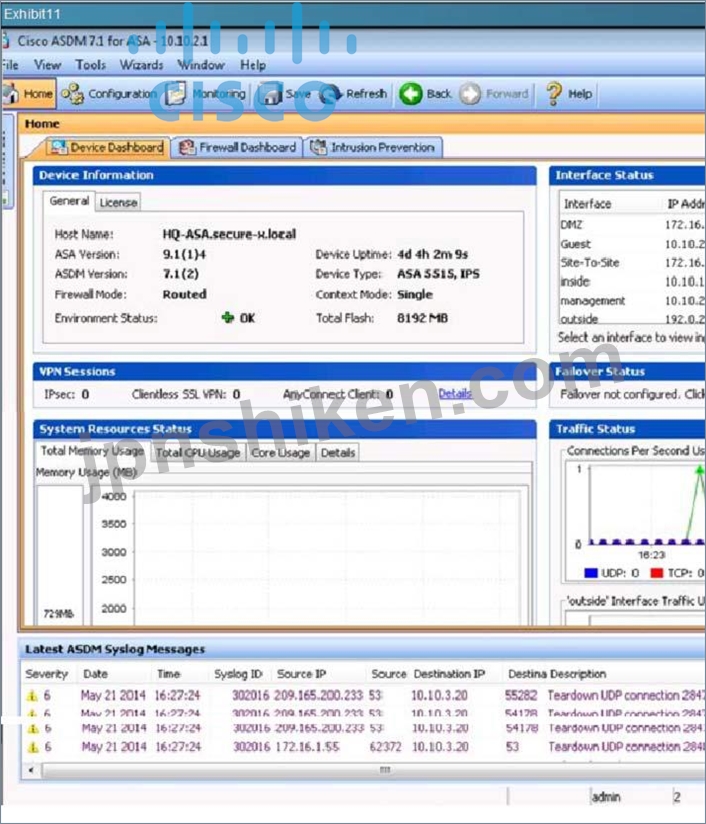This screenshot has width=706, height=824.
Task: Click the Source IP column header
Action: 302,674
